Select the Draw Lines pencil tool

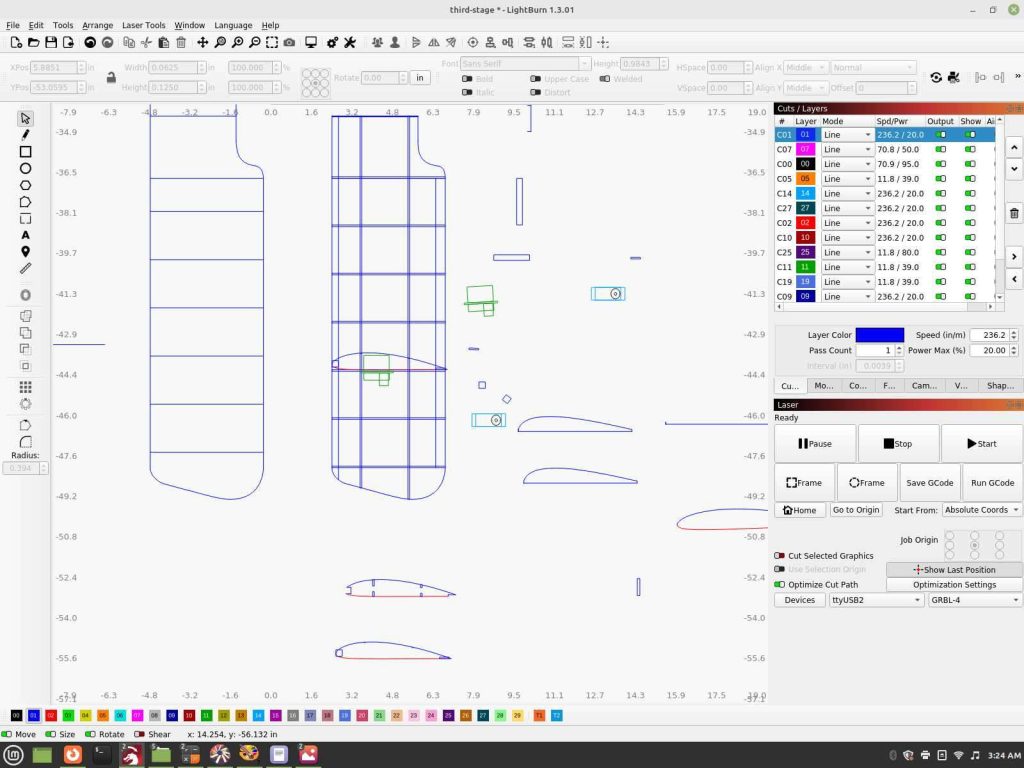pos(26,134)
